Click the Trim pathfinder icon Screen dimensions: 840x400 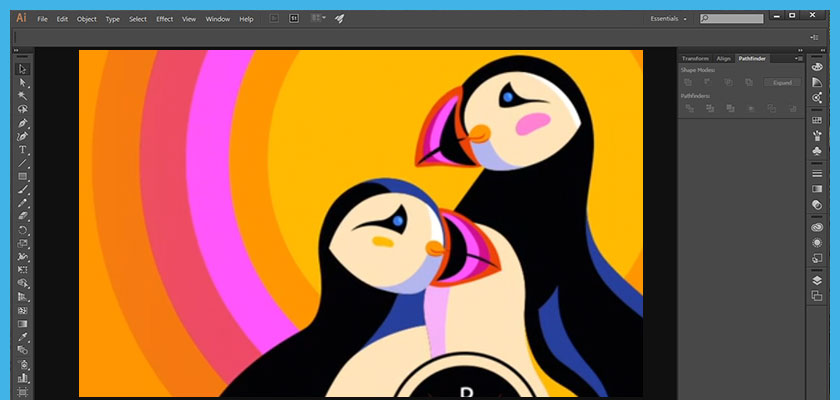(710, 108)
